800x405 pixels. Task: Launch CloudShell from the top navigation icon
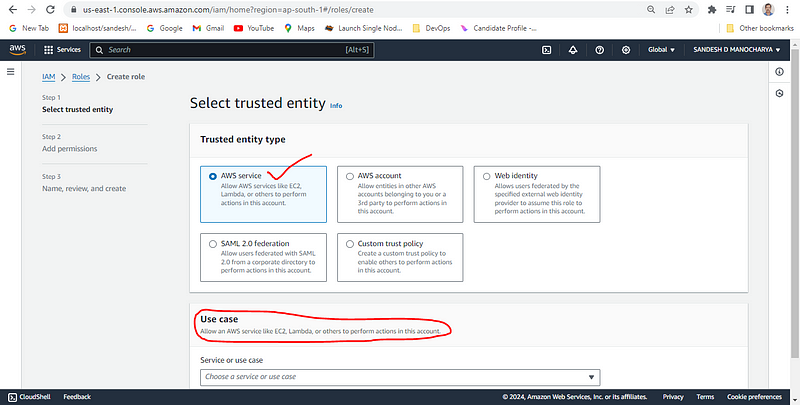coord(546,50)
